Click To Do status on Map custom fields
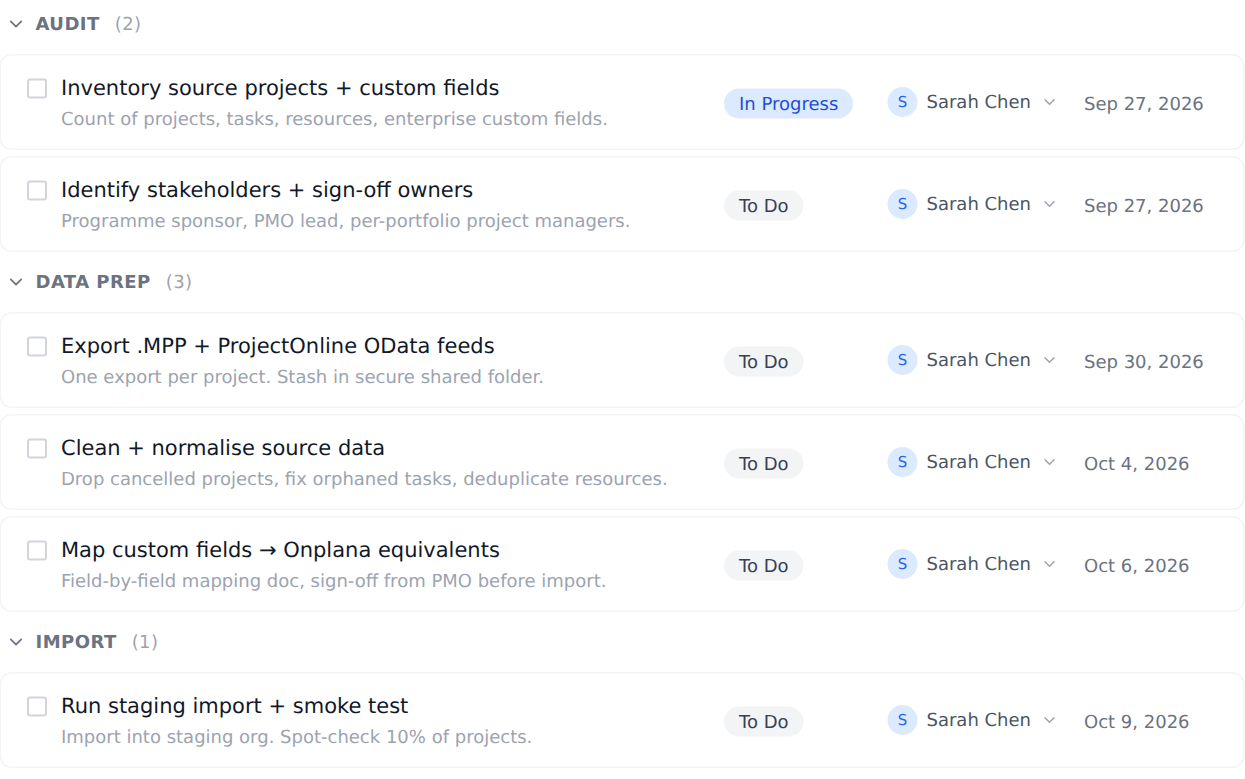1245x779 pixels. pos(763,566)
